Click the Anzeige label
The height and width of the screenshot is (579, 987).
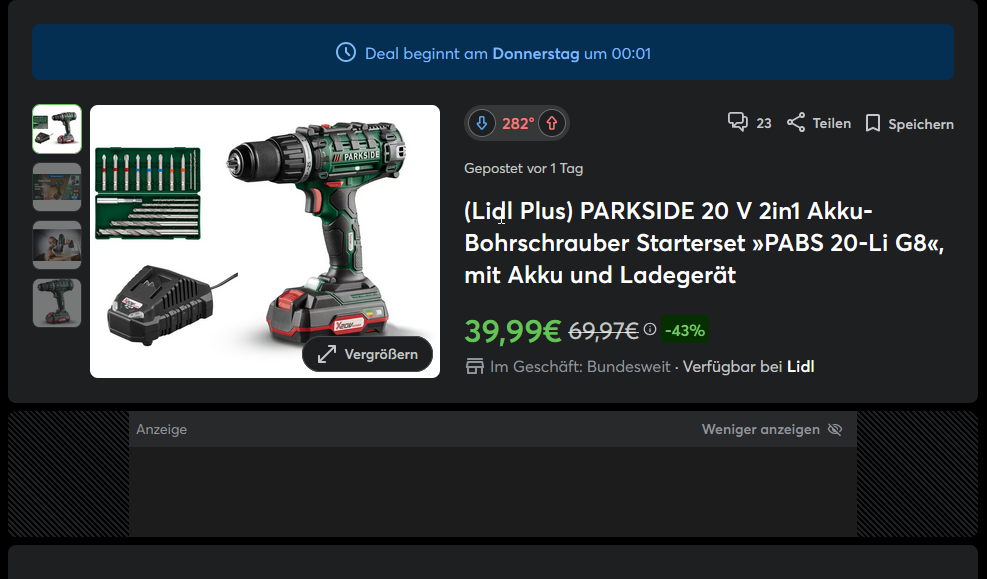tap(161, 429)
